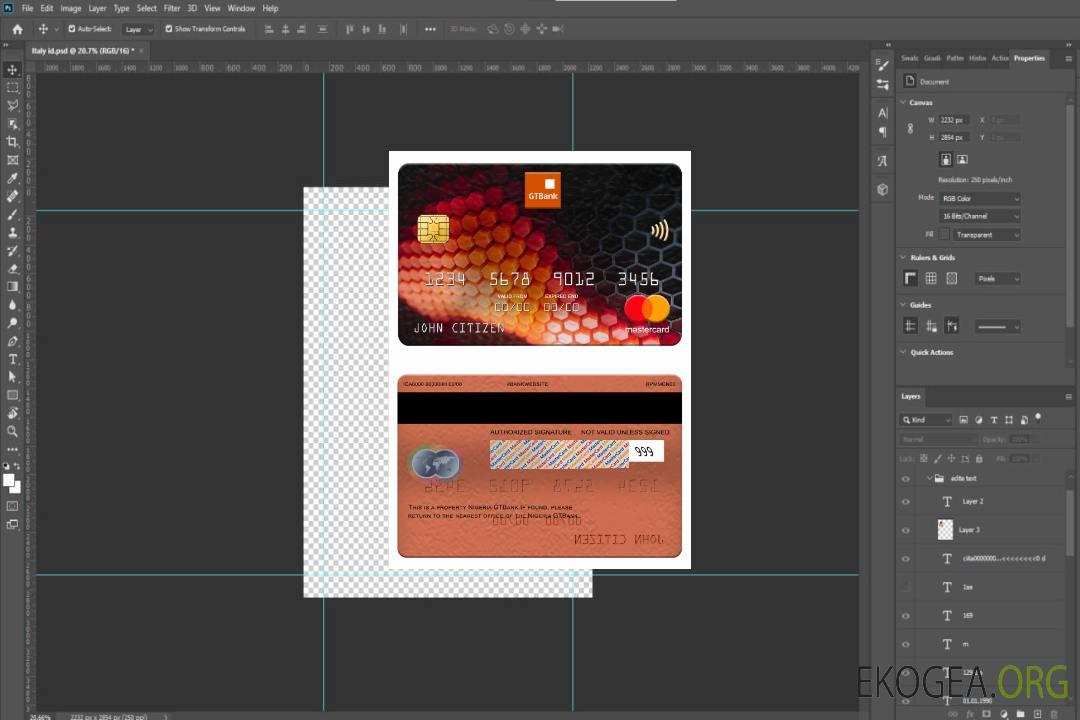Click link width and height chain icon

click(910, 129)
